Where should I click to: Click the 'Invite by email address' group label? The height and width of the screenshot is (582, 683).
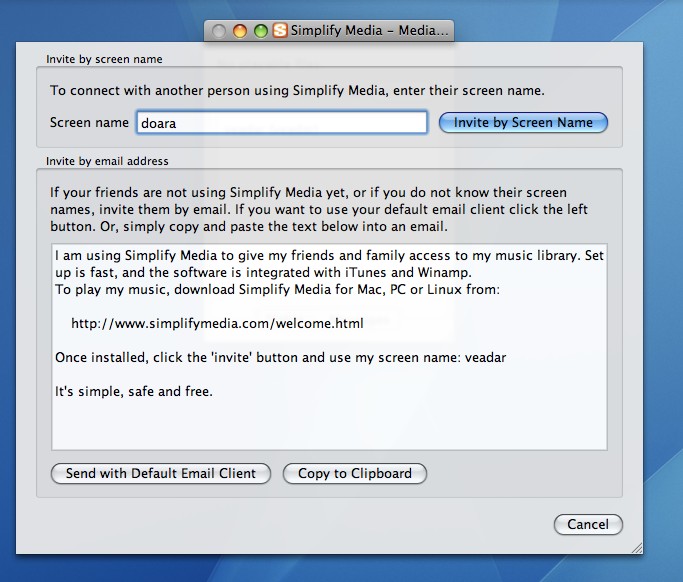pyautogui.click(x=107, y=161)
